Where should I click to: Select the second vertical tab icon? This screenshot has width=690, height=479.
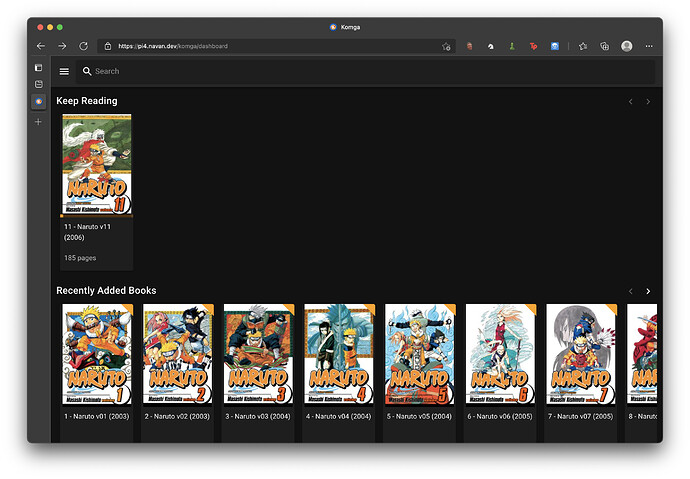click(39, 84)
